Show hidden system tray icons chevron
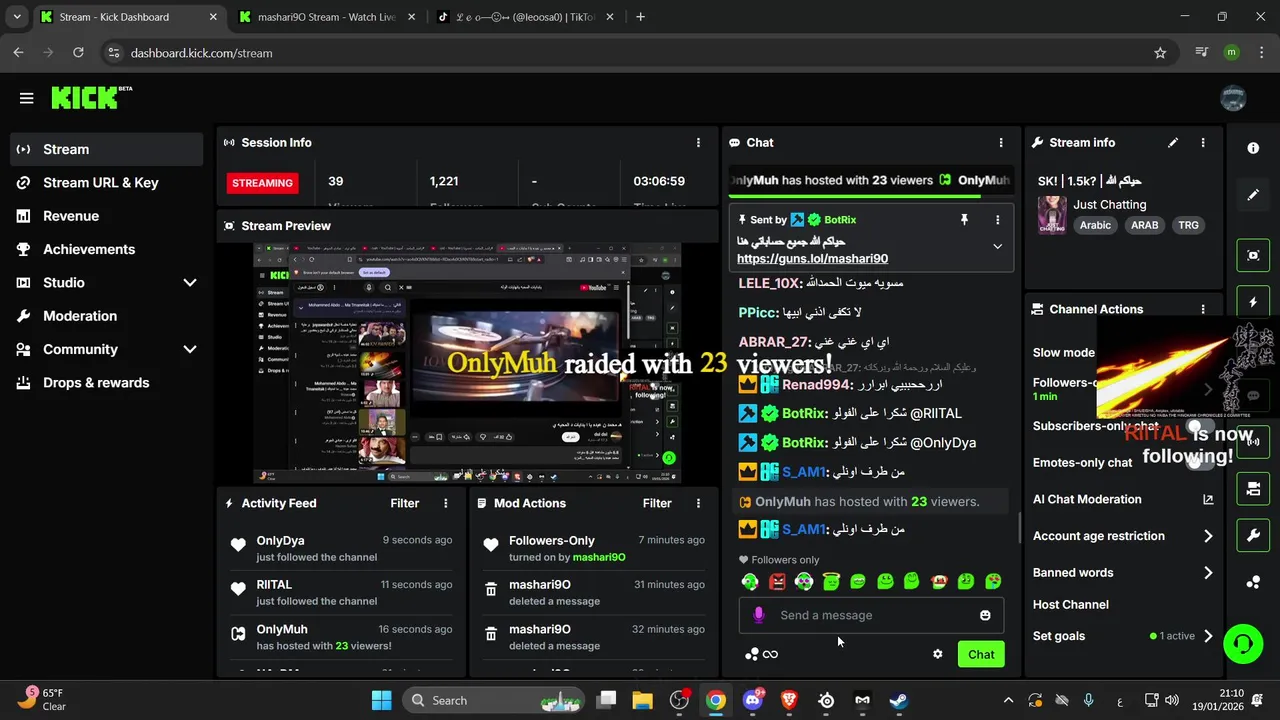Screen dimensions: 1280x720 pyautogui.click(x=1008, y=700)
